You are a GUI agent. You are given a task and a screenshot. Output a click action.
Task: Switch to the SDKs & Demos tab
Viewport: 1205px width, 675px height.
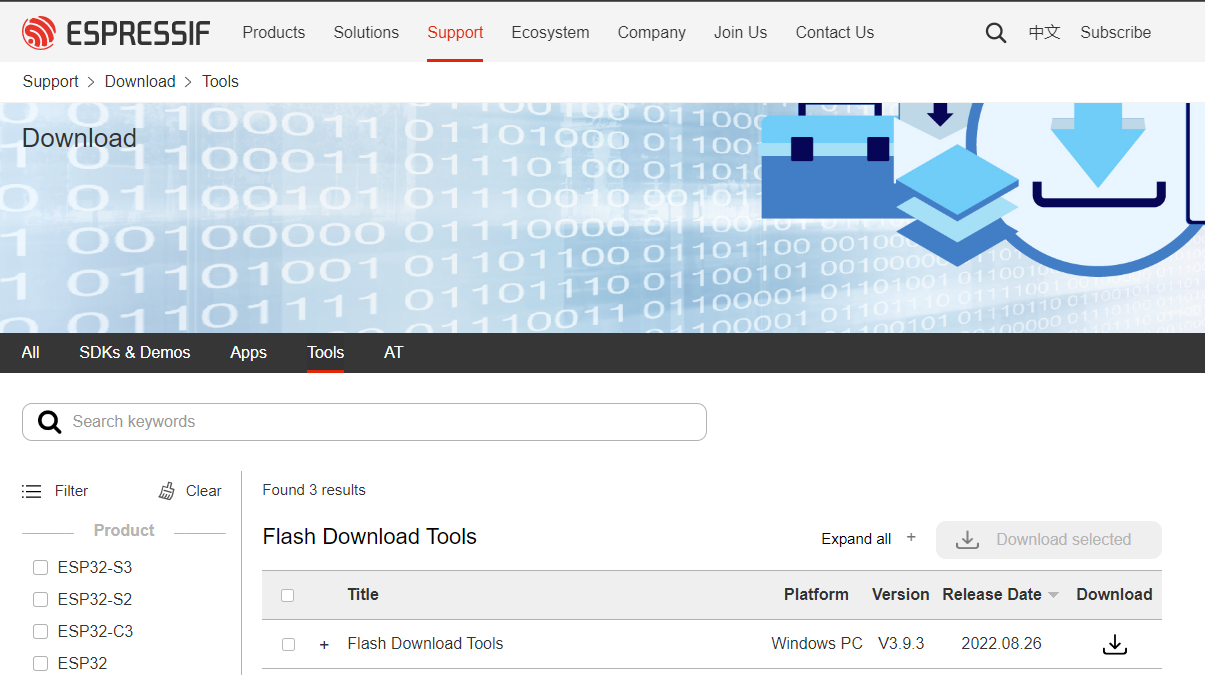pos(134,352)
